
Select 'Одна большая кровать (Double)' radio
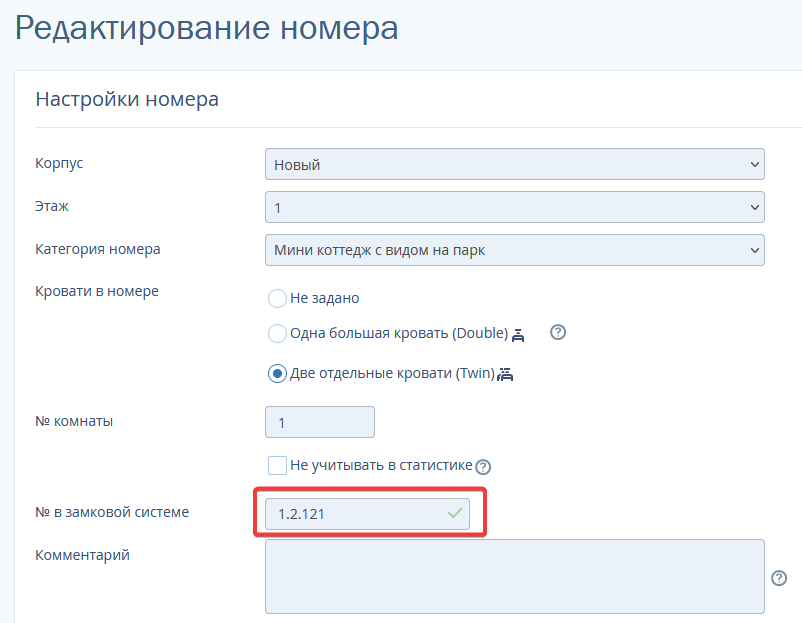[277, 333]
